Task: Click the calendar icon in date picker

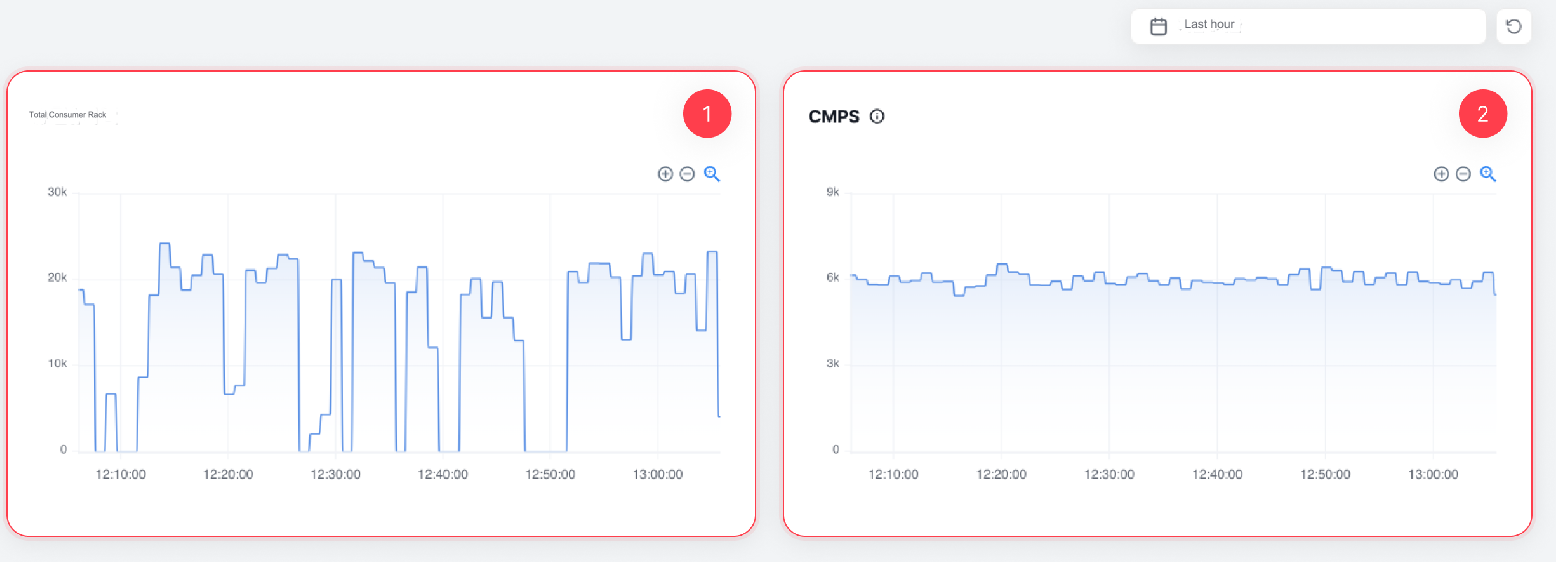Action: [1159, 27]
